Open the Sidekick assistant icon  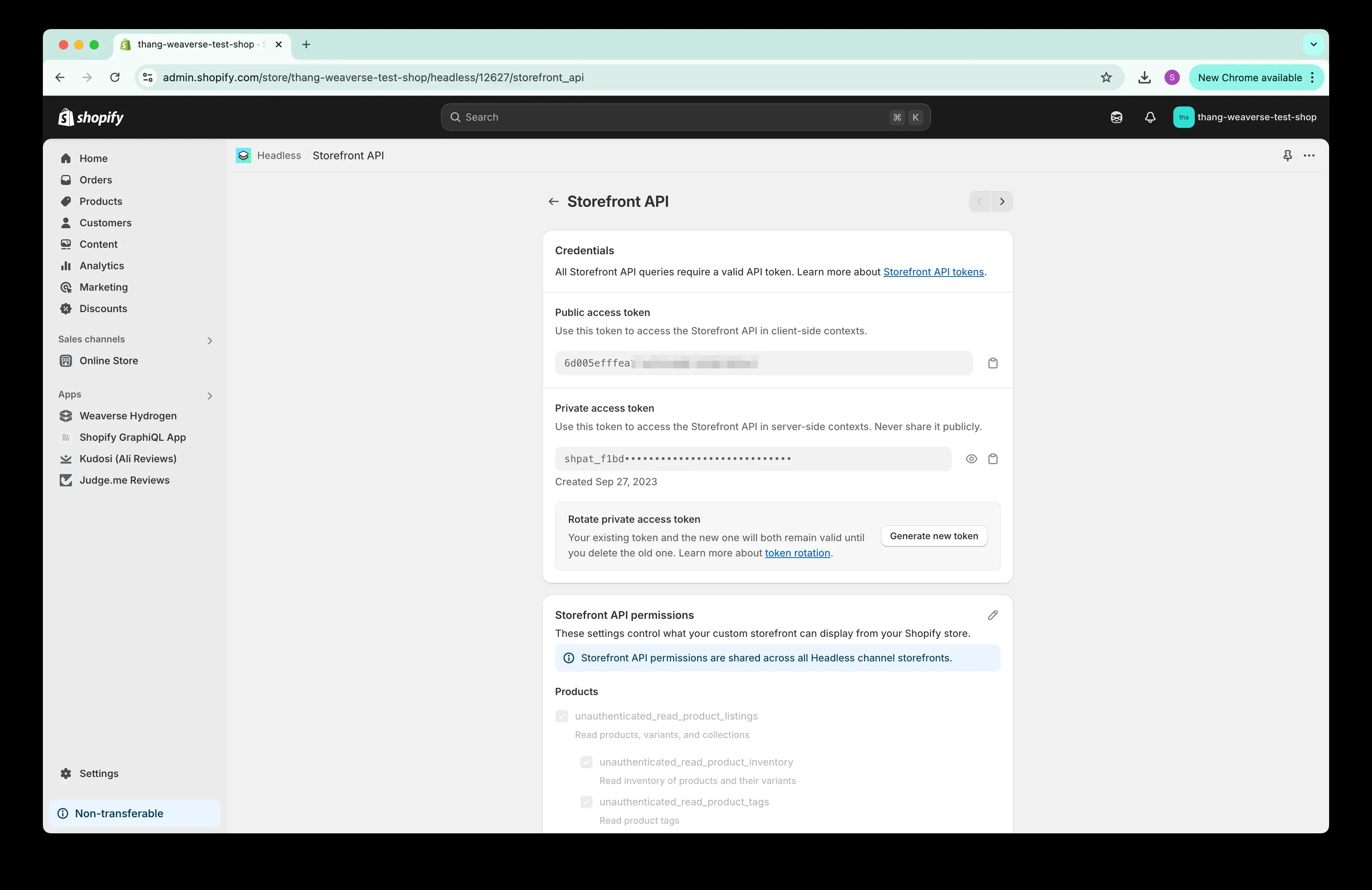tap(1116, 117)
